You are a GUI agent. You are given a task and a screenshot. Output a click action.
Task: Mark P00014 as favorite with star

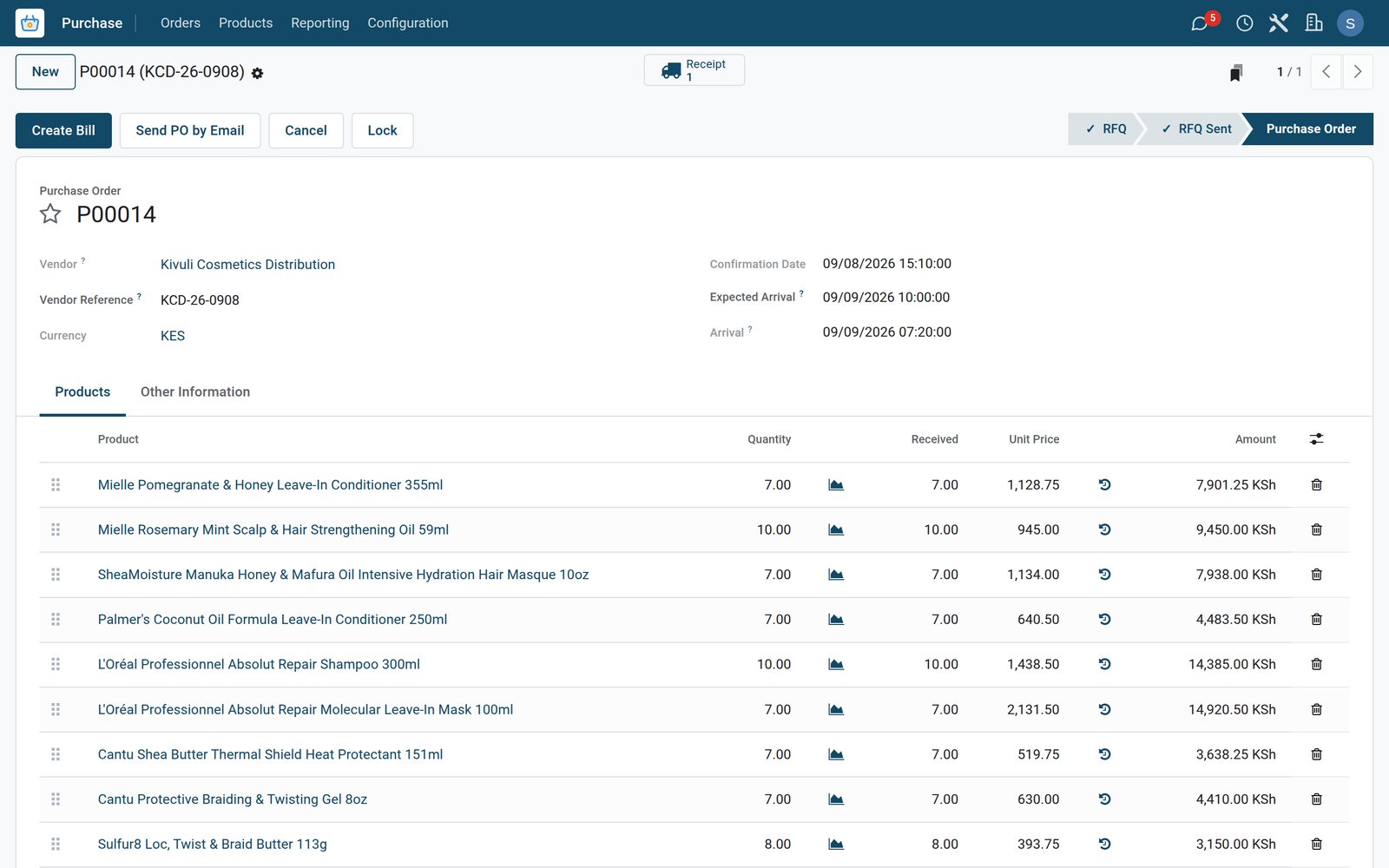coord(50,214)
